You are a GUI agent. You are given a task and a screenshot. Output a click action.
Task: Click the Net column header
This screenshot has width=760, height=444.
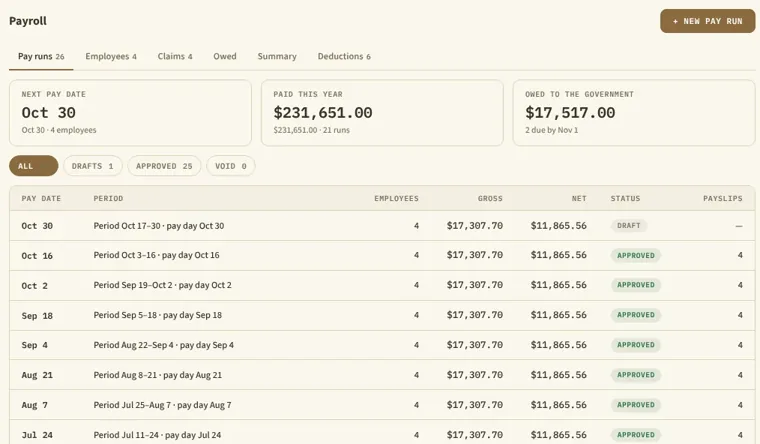(x=579, y=198)
